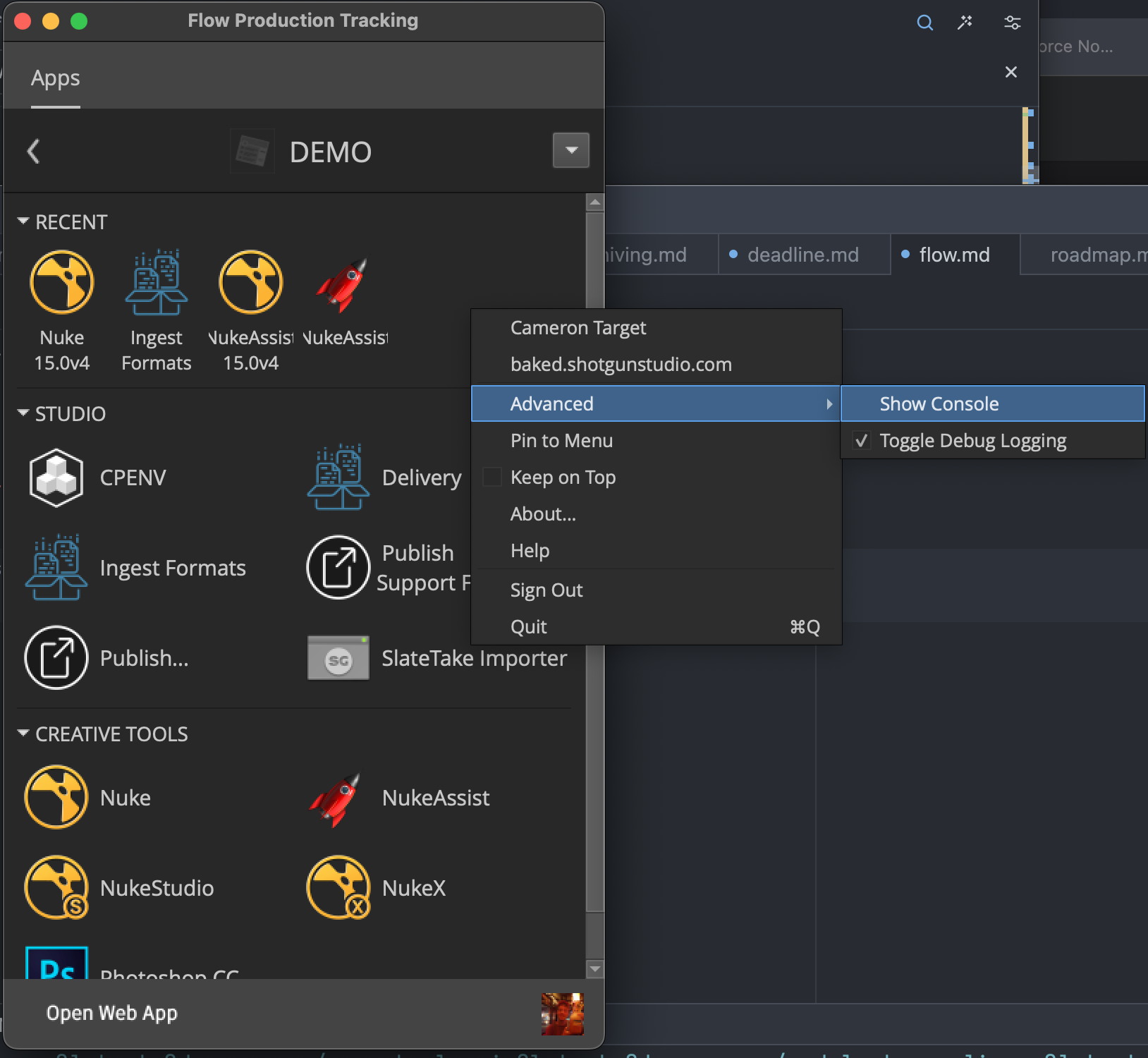Launch NukeAssist rocket in Creative Tools
This screenshot has width=1148, height=1058.
click(338, 798)
